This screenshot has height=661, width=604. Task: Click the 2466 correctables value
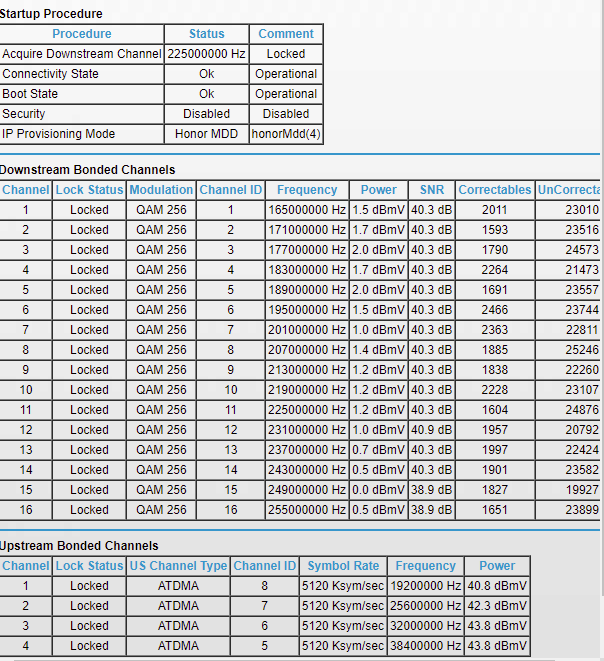(495, 310)
